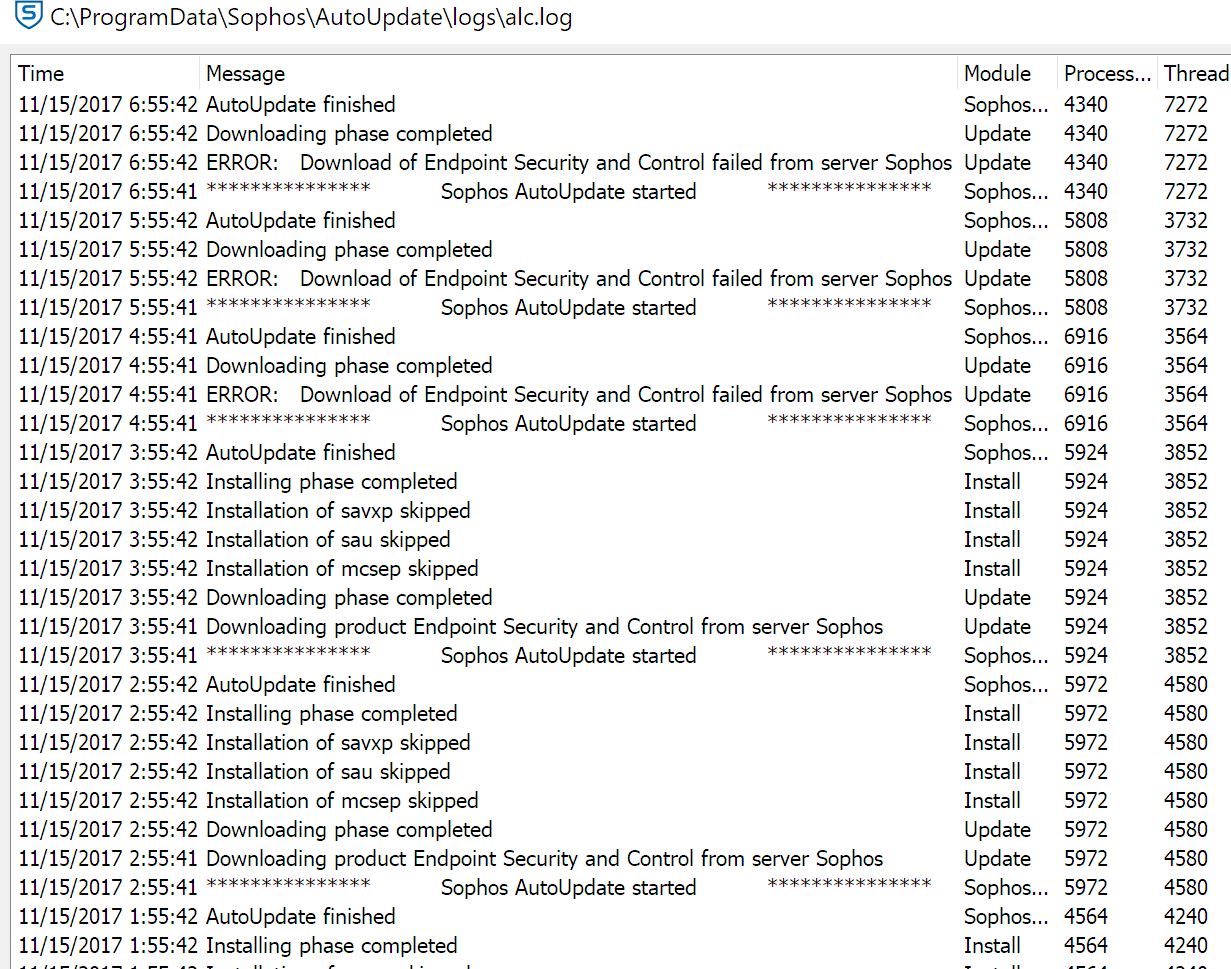Select the 2:55:42 "Installation of savxp skipped" message

pyautogui.click(x=337, y=742)
